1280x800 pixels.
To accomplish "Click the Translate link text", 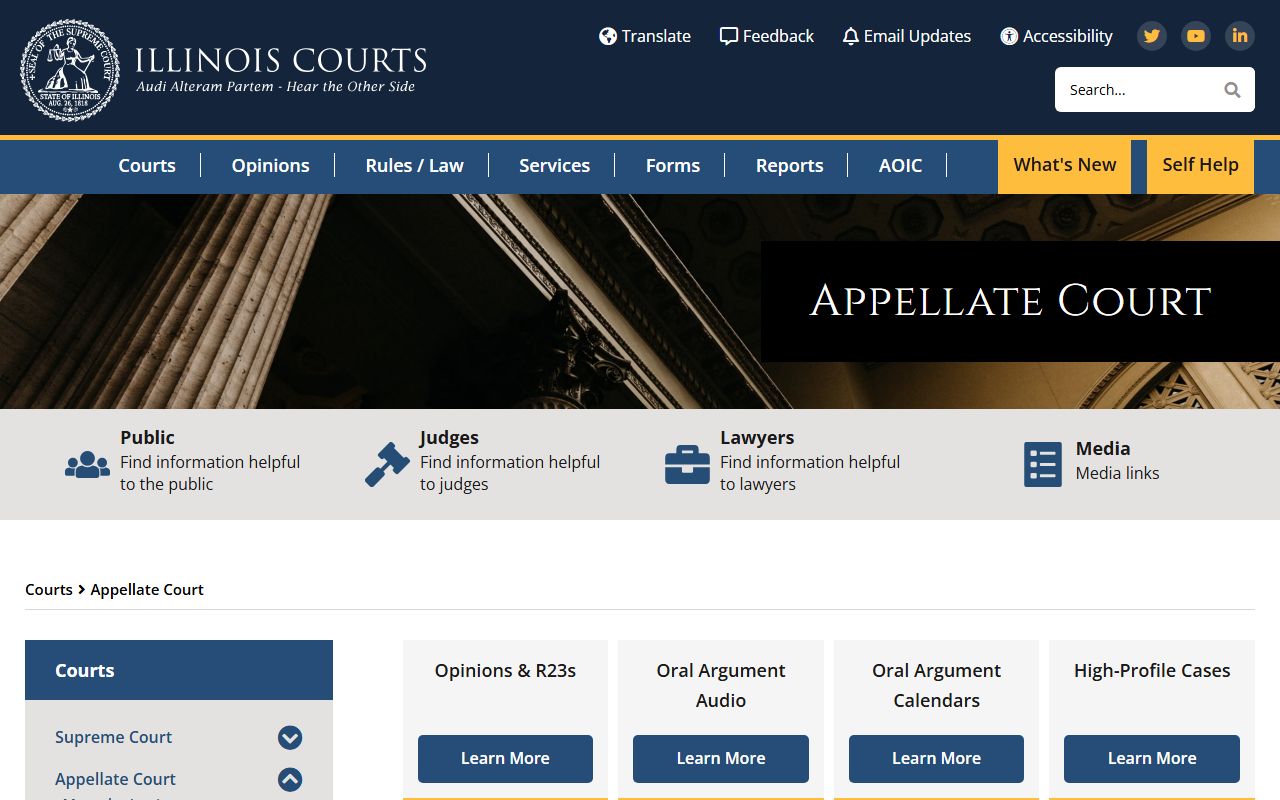I will 656,36.
